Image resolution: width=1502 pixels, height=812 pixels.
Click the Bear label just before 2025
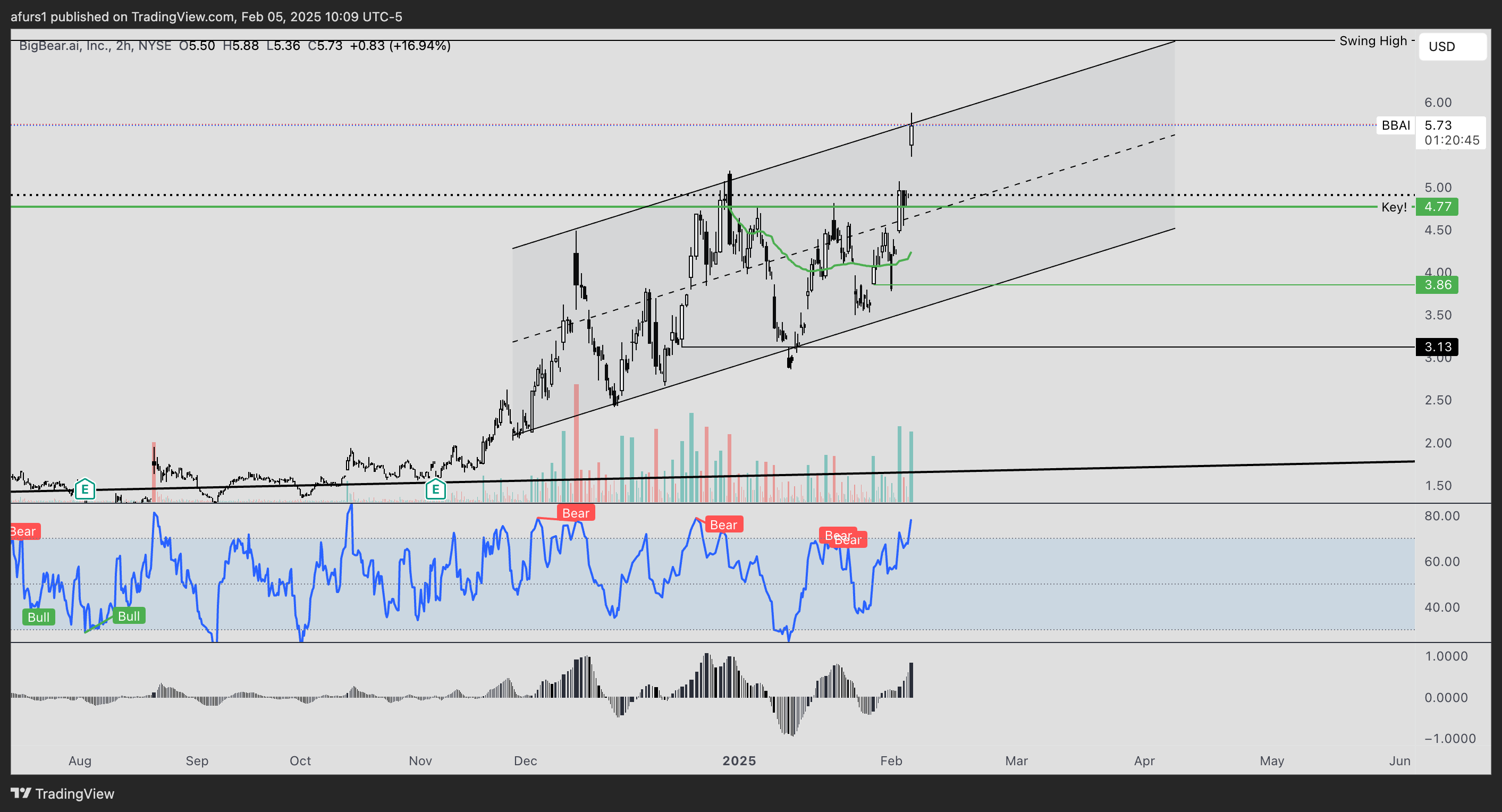click(723, 525)
